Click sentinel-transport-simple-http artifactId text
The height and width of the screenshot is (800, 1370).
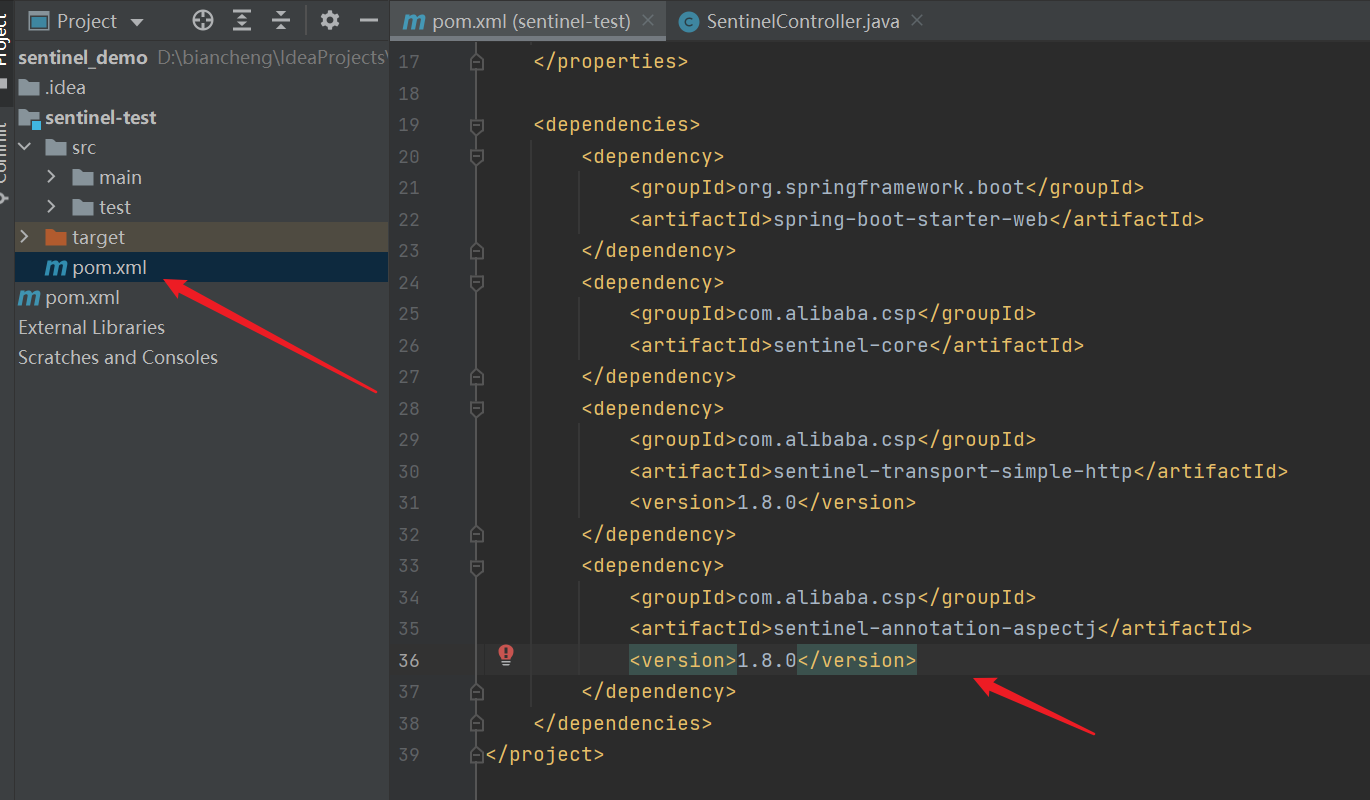pos(953,471)
